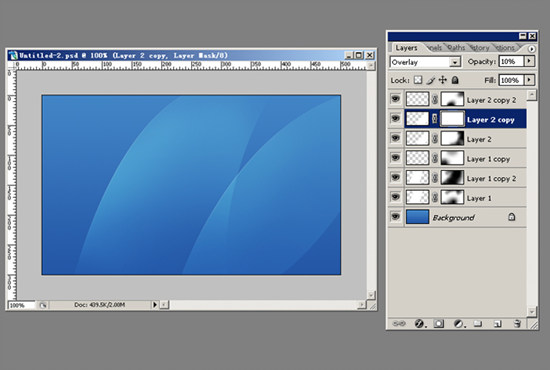This screenshot has height=370, width=550.
Task: Collapse the Layers palette with its minimize button
Action: coord(523,36)
